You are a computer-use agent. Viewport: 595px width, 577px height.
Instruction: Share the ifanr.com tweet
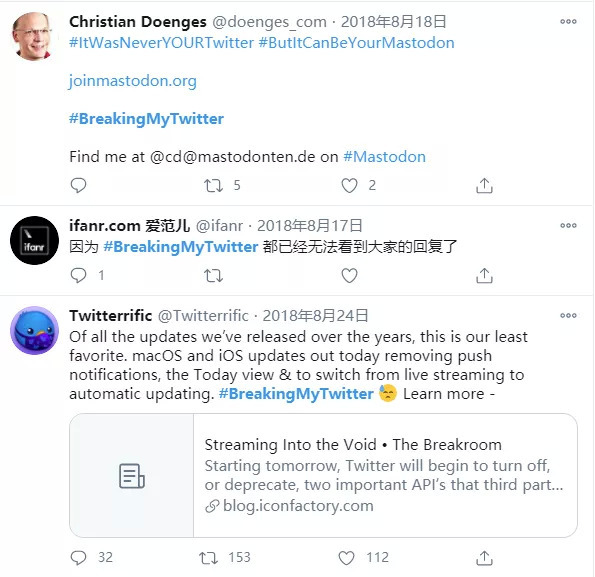[484, 275]
